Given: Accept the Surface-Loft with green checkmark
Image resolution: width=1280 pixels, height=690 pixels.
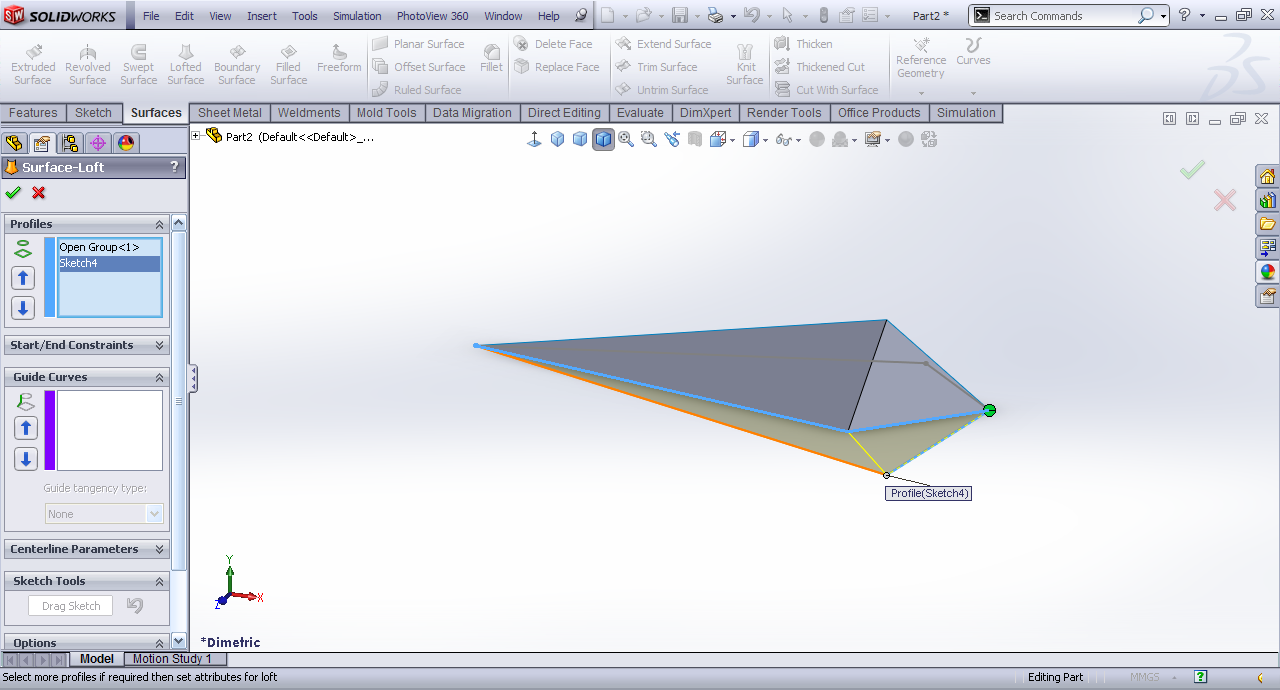Looking at the screenshot, I should point(13,193).
